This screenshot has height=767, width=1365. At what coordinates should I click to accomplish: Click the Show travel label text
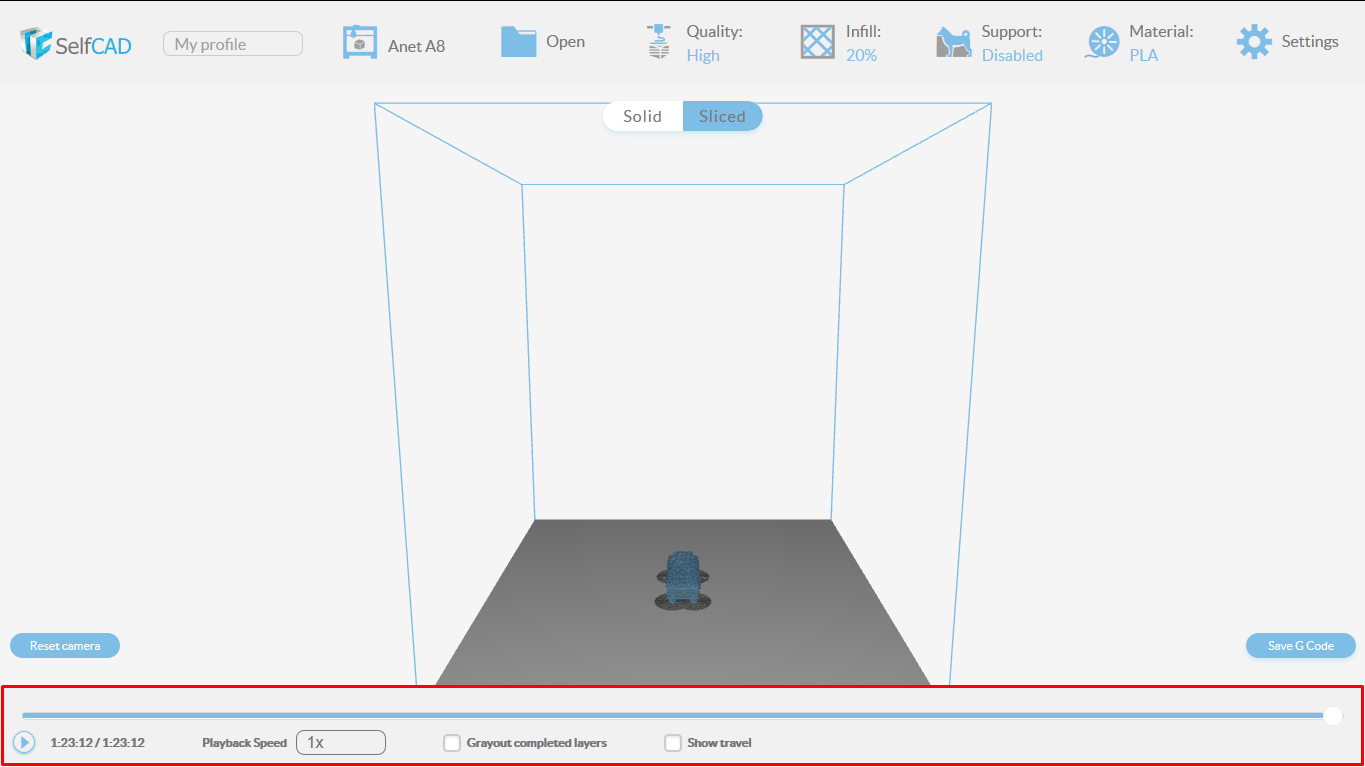click(x=719, y=743)
